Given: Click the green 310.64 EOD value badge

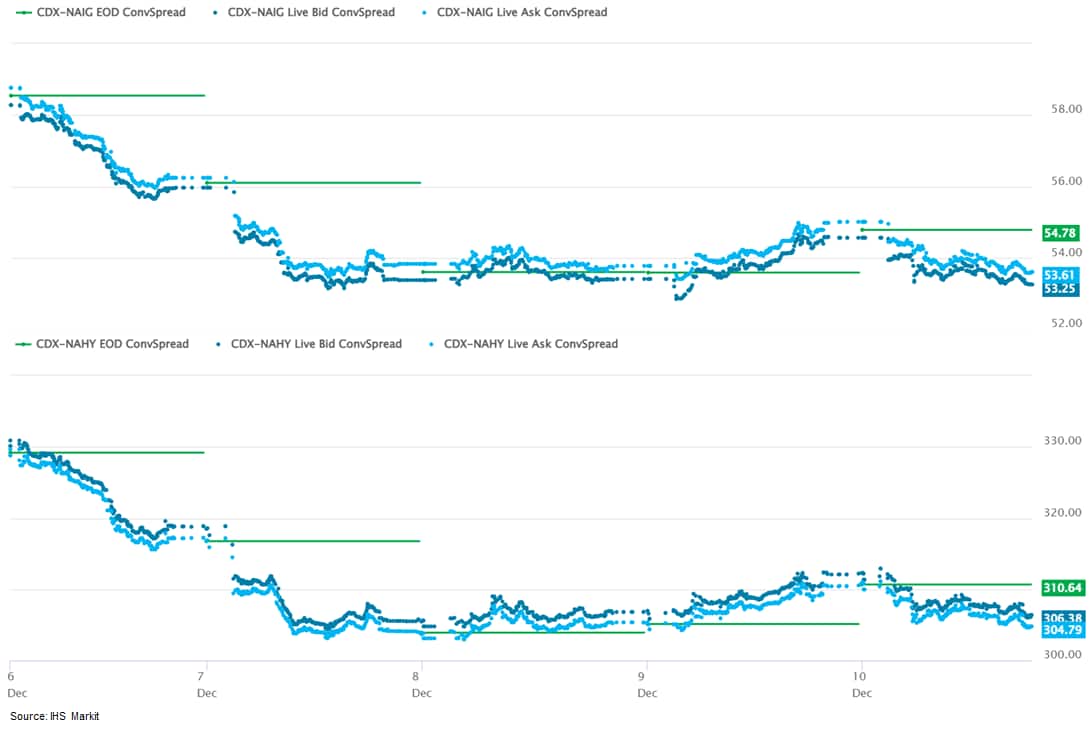Looking at the screenshot, I should (x=1061, y=587).
